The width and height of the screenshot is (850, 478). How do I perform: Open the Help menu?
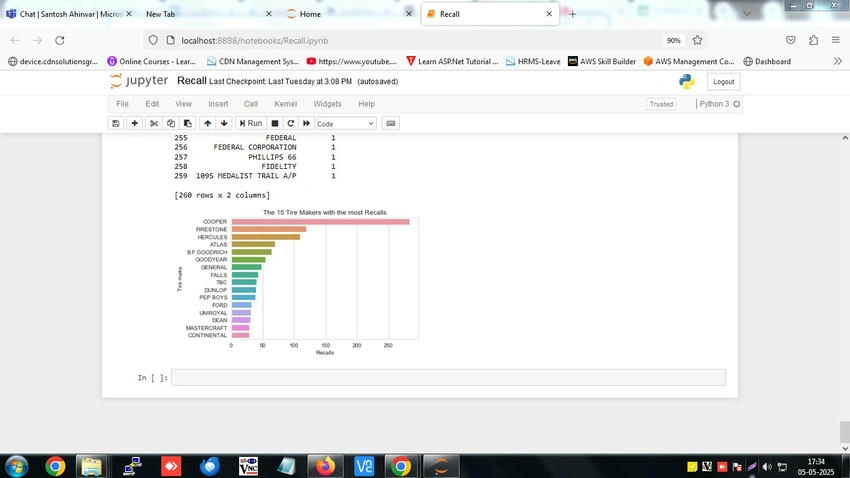click(x=366, y=104)
